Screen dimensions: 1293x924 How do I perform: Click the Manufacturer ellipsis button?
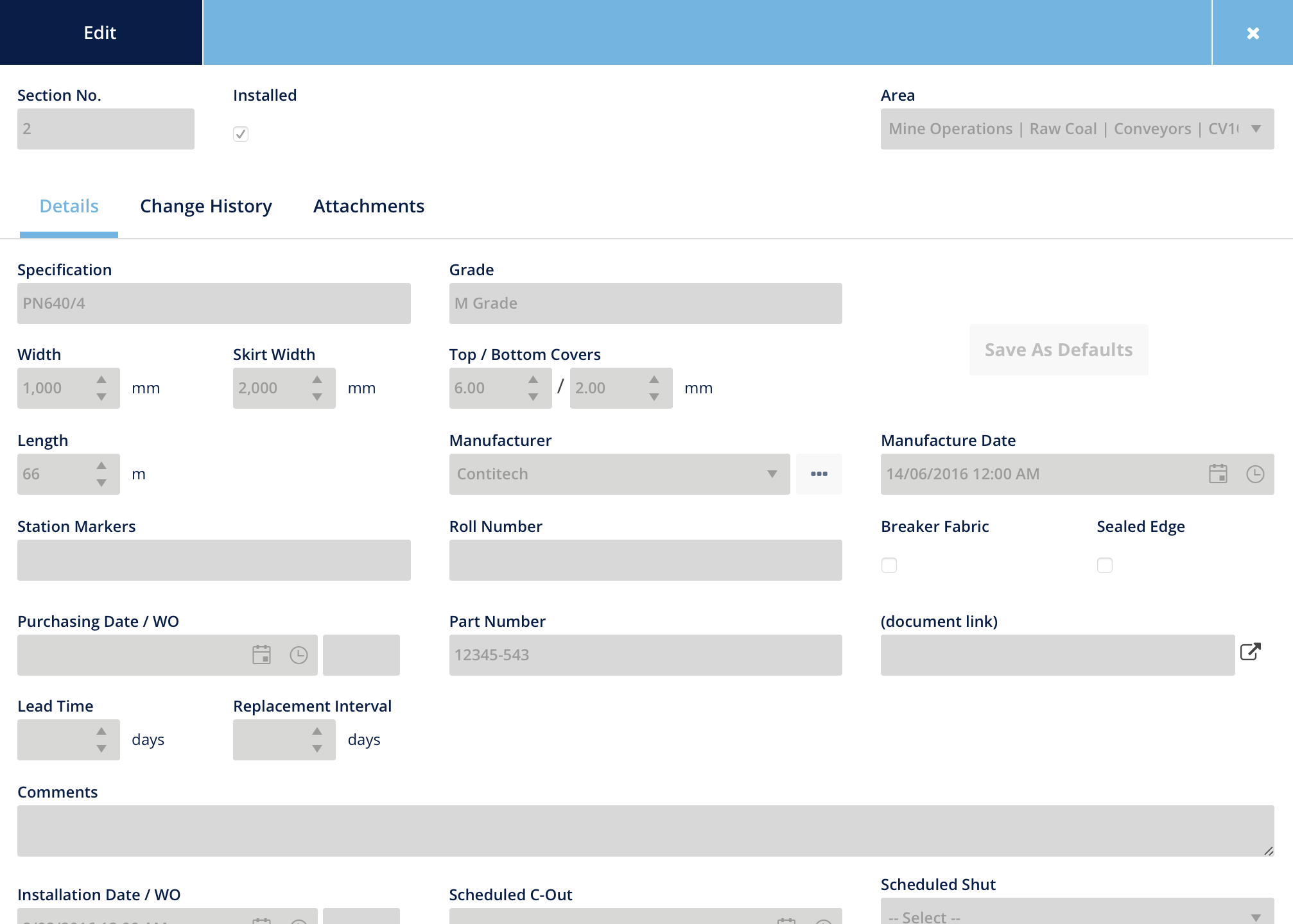pos(819,474)
